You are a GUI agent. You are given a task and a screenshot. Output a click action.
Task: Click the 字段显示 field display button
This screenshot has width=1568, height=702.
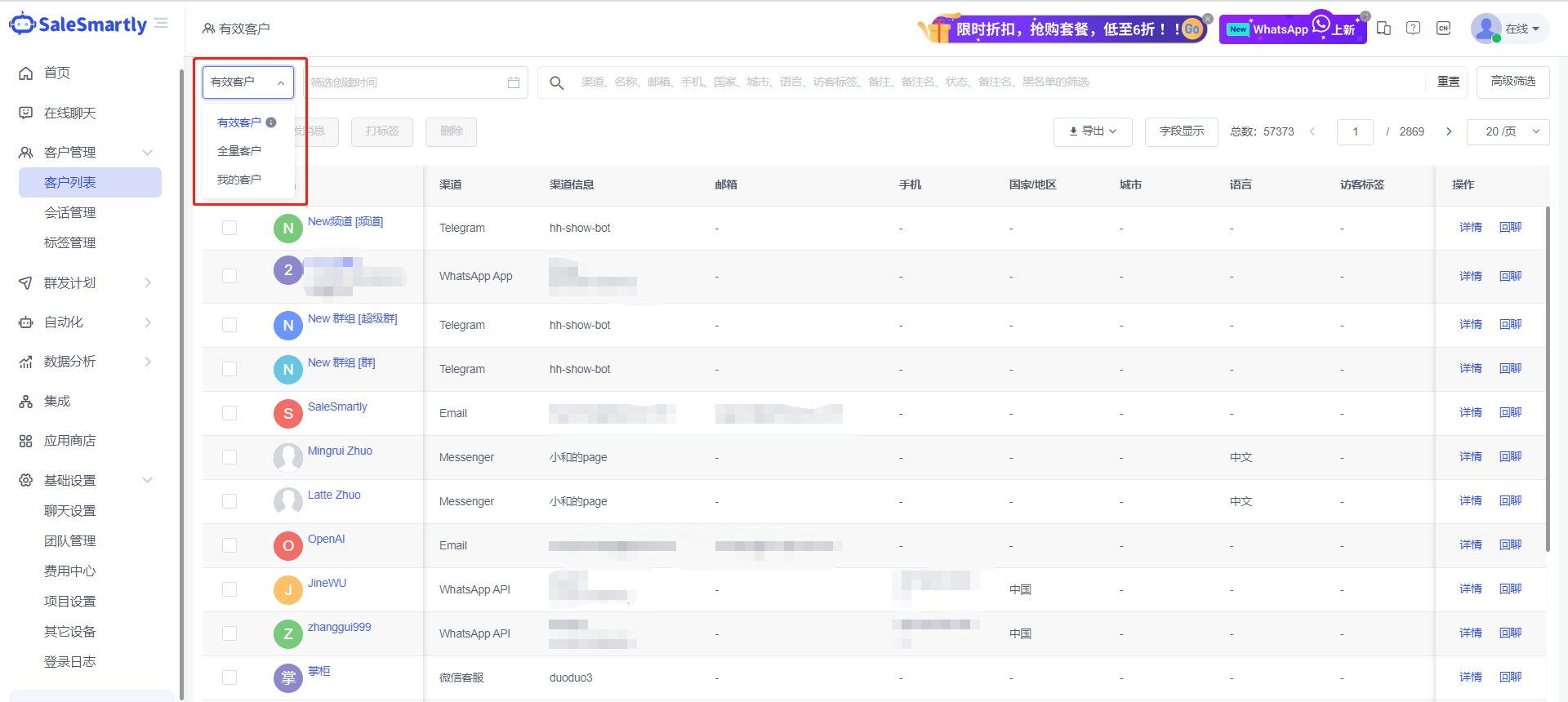click(1182, 131)
